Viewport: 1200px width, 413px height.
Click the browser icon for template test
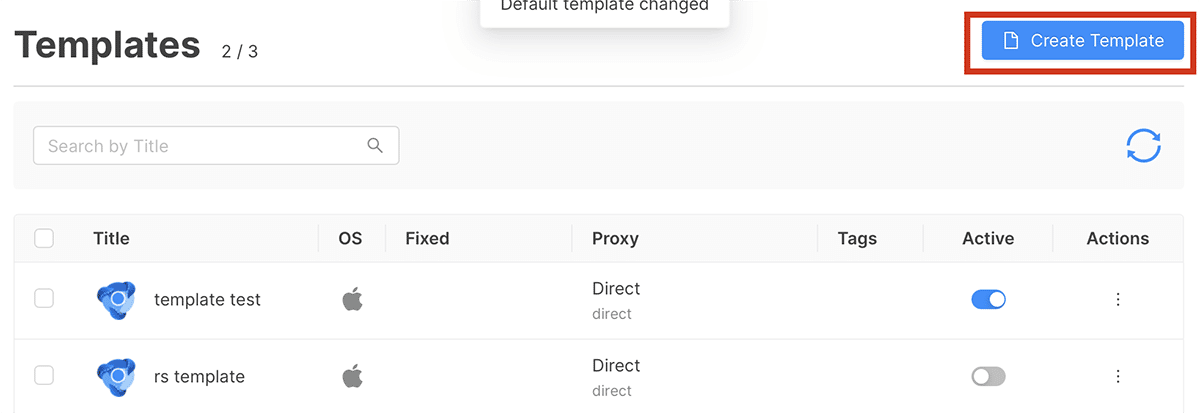(x=116, y=300)
